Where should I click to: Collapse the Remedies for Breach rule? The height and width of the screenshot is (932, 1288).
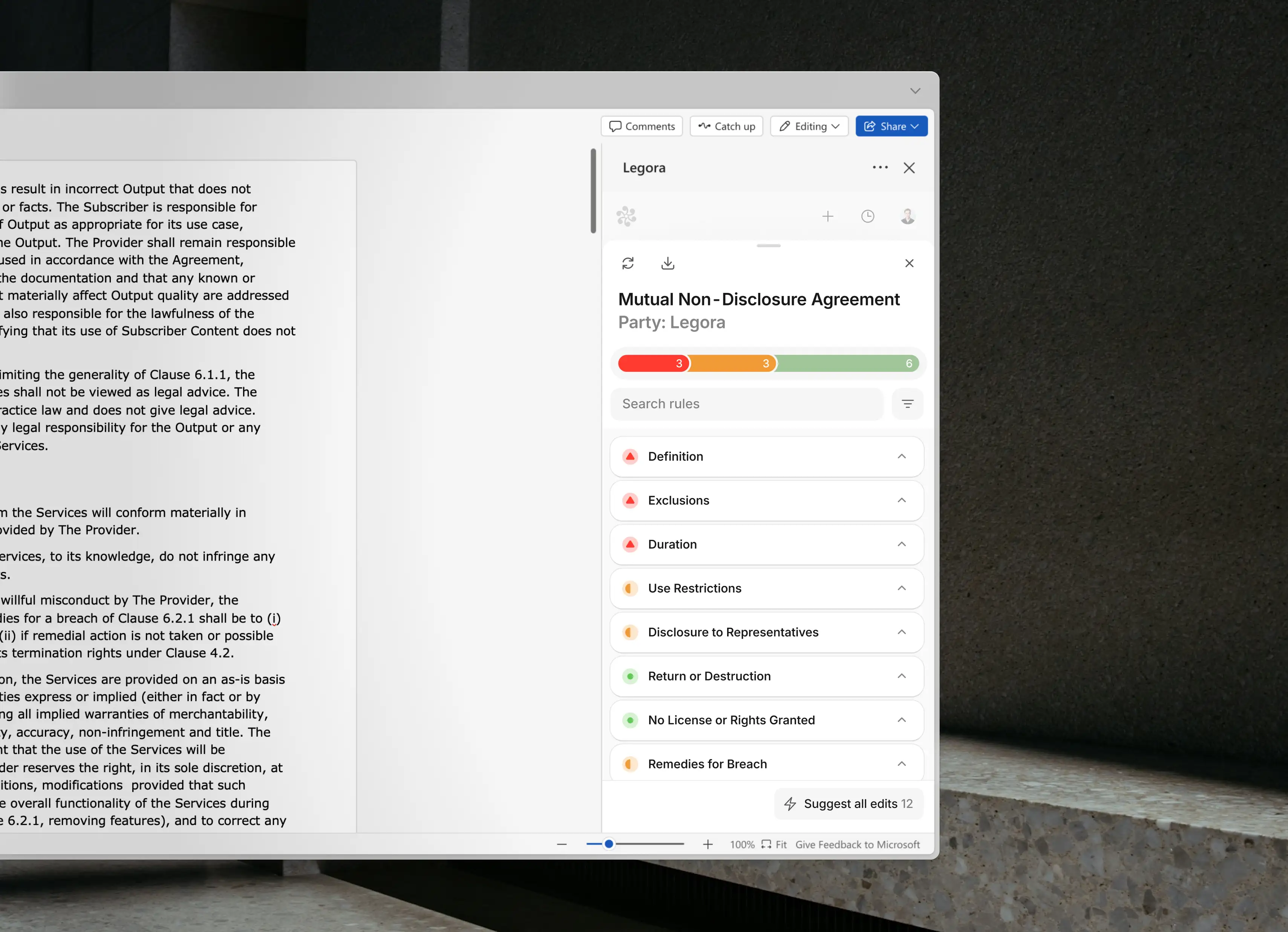tap(902, 764)
